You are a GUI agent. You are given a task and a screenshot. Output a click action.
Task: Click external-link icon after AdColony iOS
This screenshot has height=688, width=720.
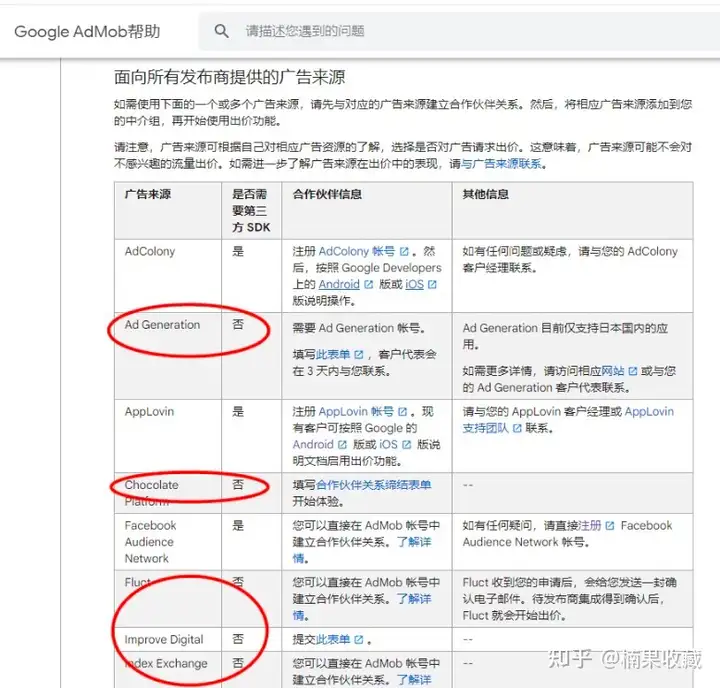(432, 285)
